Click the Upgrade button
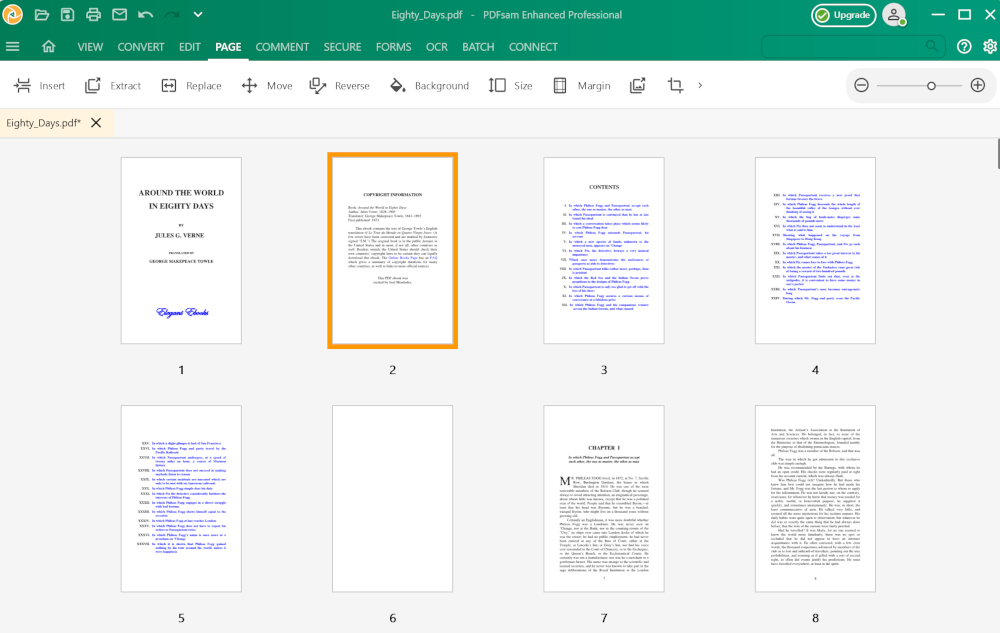The height and width of the screenshot is (633, 1000). (x=844, y=15)
